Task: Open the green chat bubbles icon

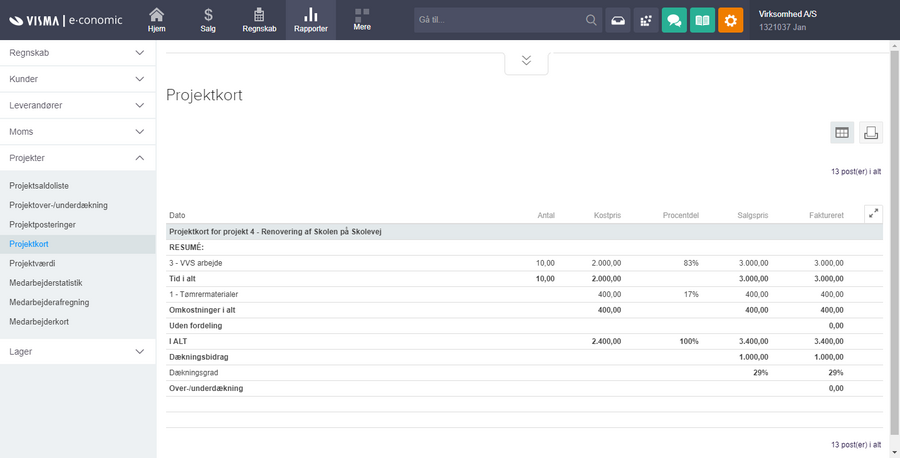Action: pos(674,20)
